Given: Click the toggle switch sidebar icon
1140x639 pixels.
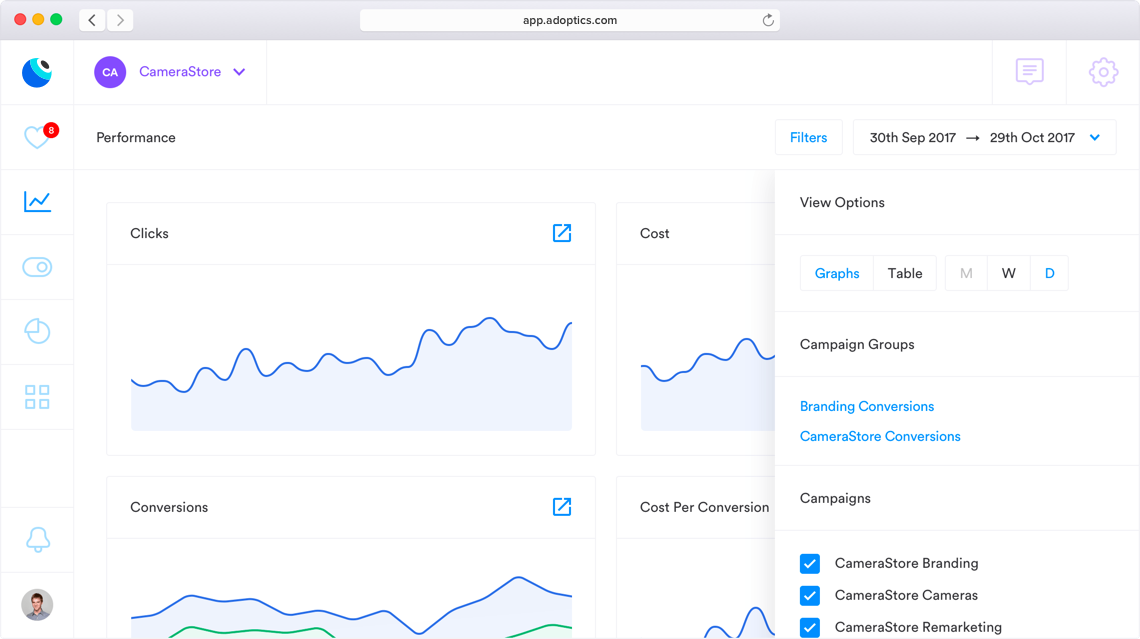Looking at the screenshot, I should 37,267.
